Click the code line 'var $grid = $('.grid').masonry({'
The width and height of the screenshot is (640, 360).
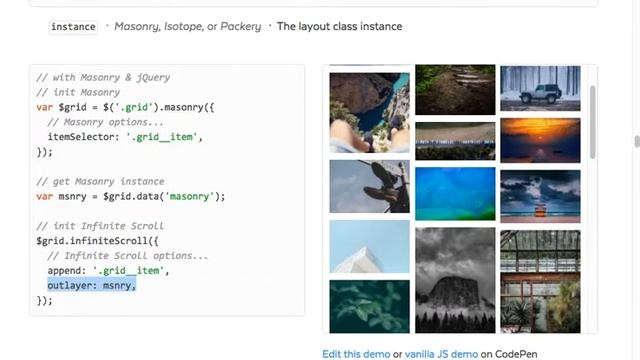click(x=125, y=107)
